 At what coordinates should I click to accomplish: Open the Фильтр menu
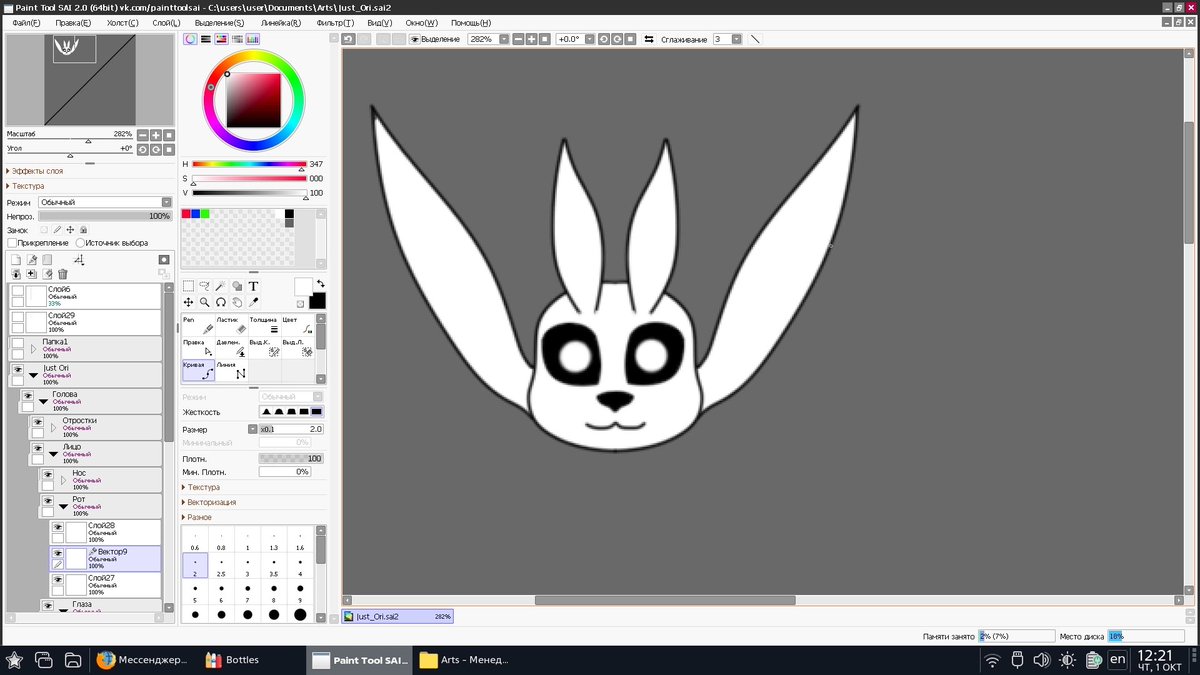(335, 22)
